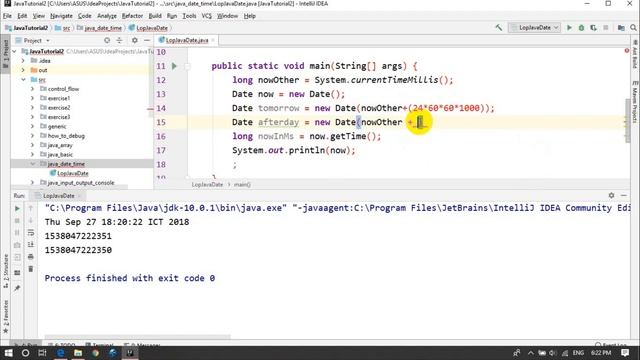
Task: Open the File menu
Action: [7, 16]
